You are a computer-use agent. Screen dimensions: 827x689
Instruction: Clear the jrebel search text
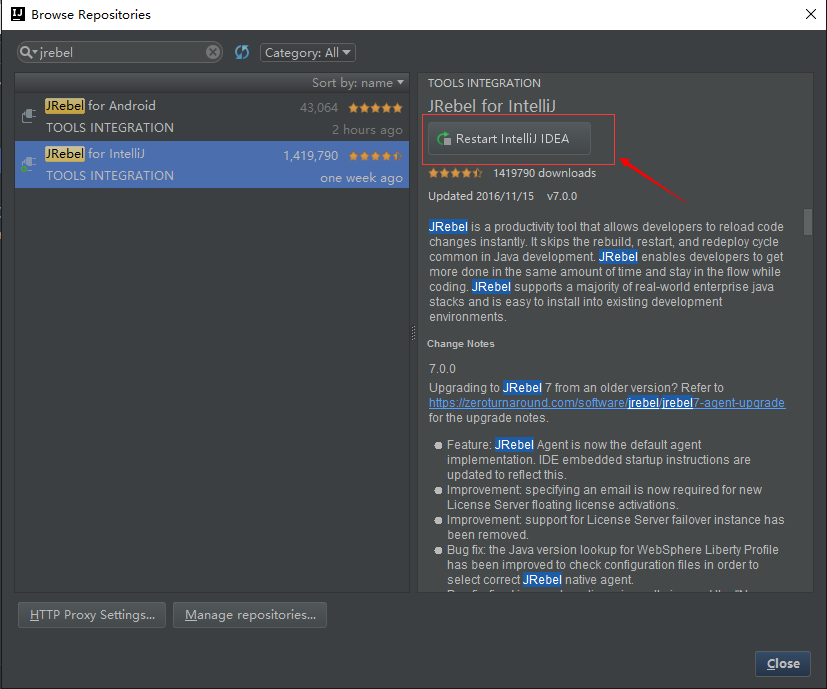click(x=213, y=52)
